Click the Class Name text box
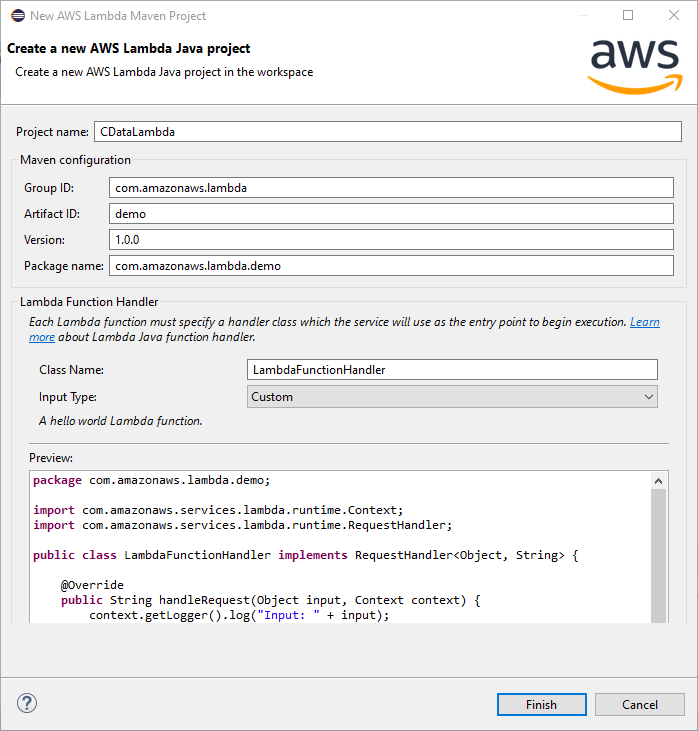The image size is (698, 731). pos(452,369)
